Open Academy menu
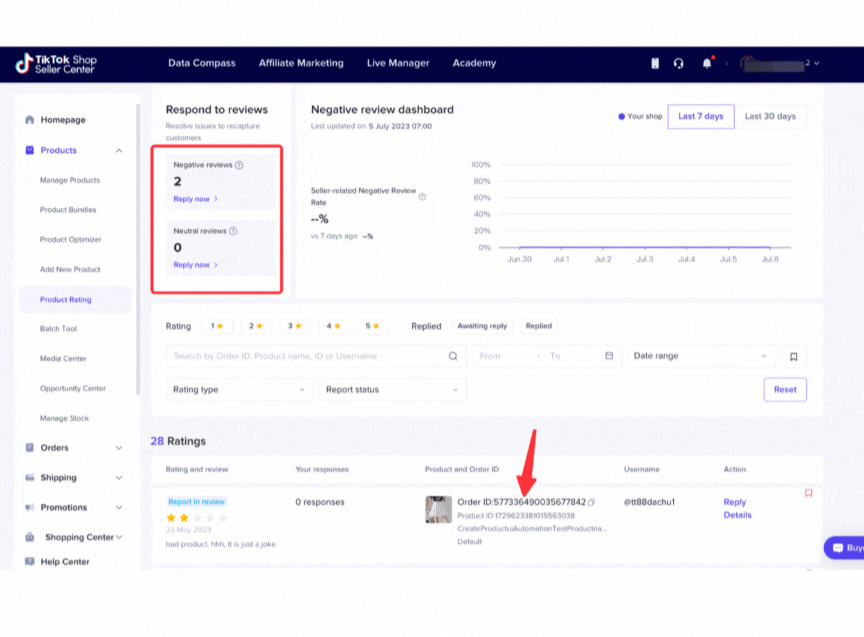Screen dimensions: 864x637 point(474,63)
